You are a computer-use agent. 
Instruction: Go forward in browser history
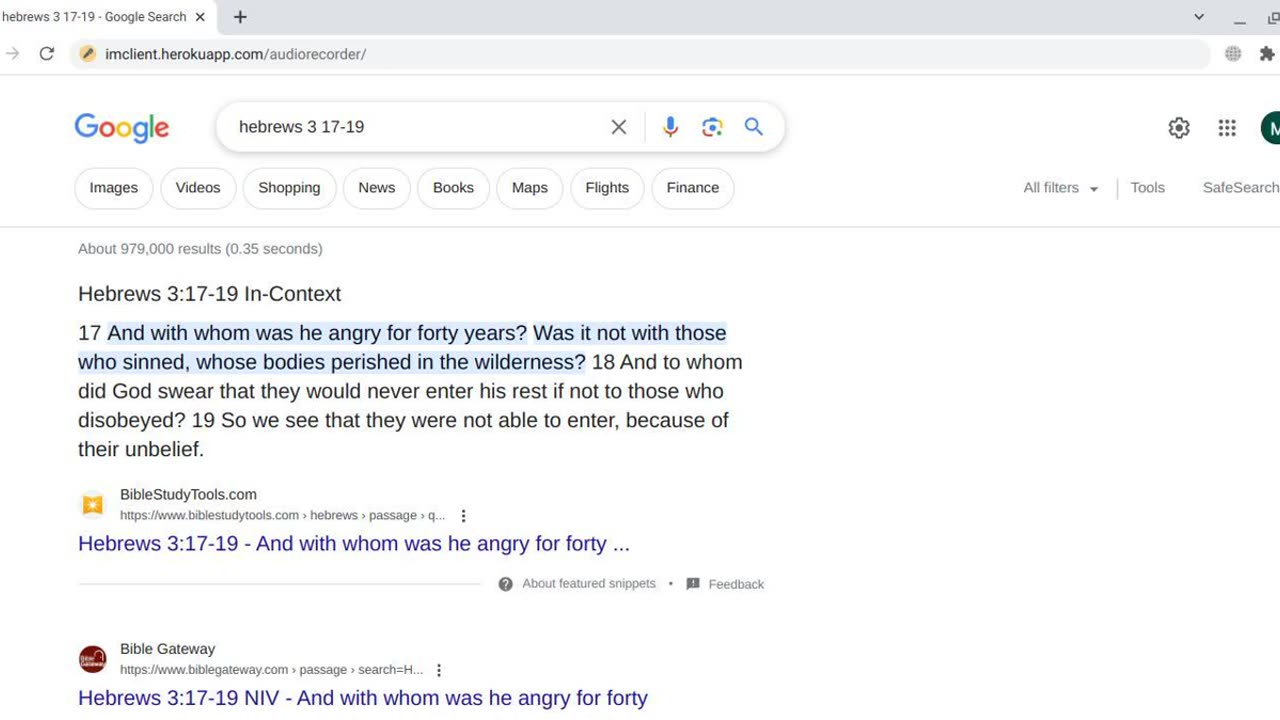12,54
